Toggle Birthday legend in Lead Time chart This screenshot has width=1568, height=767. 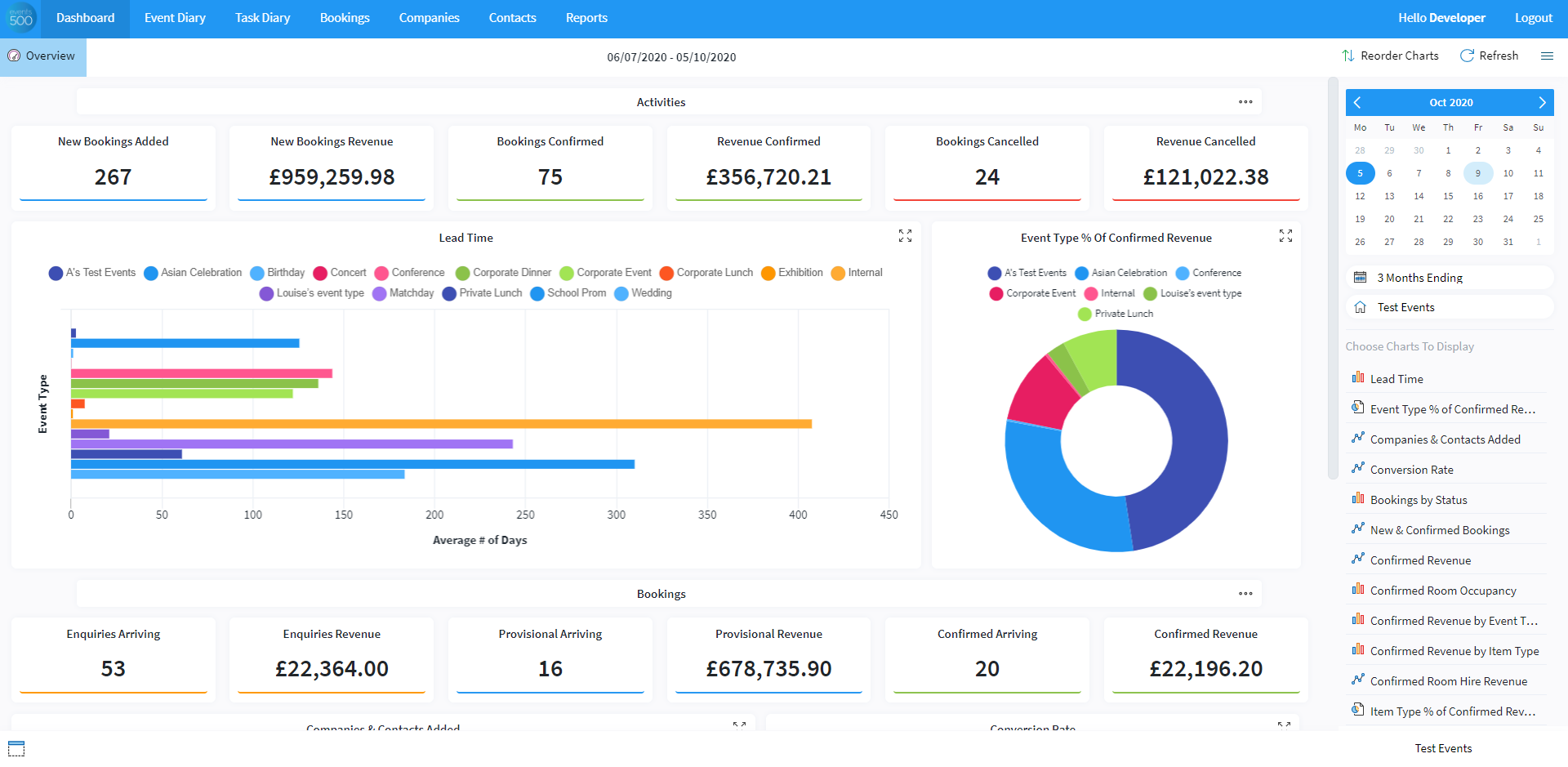click(278, 273)
